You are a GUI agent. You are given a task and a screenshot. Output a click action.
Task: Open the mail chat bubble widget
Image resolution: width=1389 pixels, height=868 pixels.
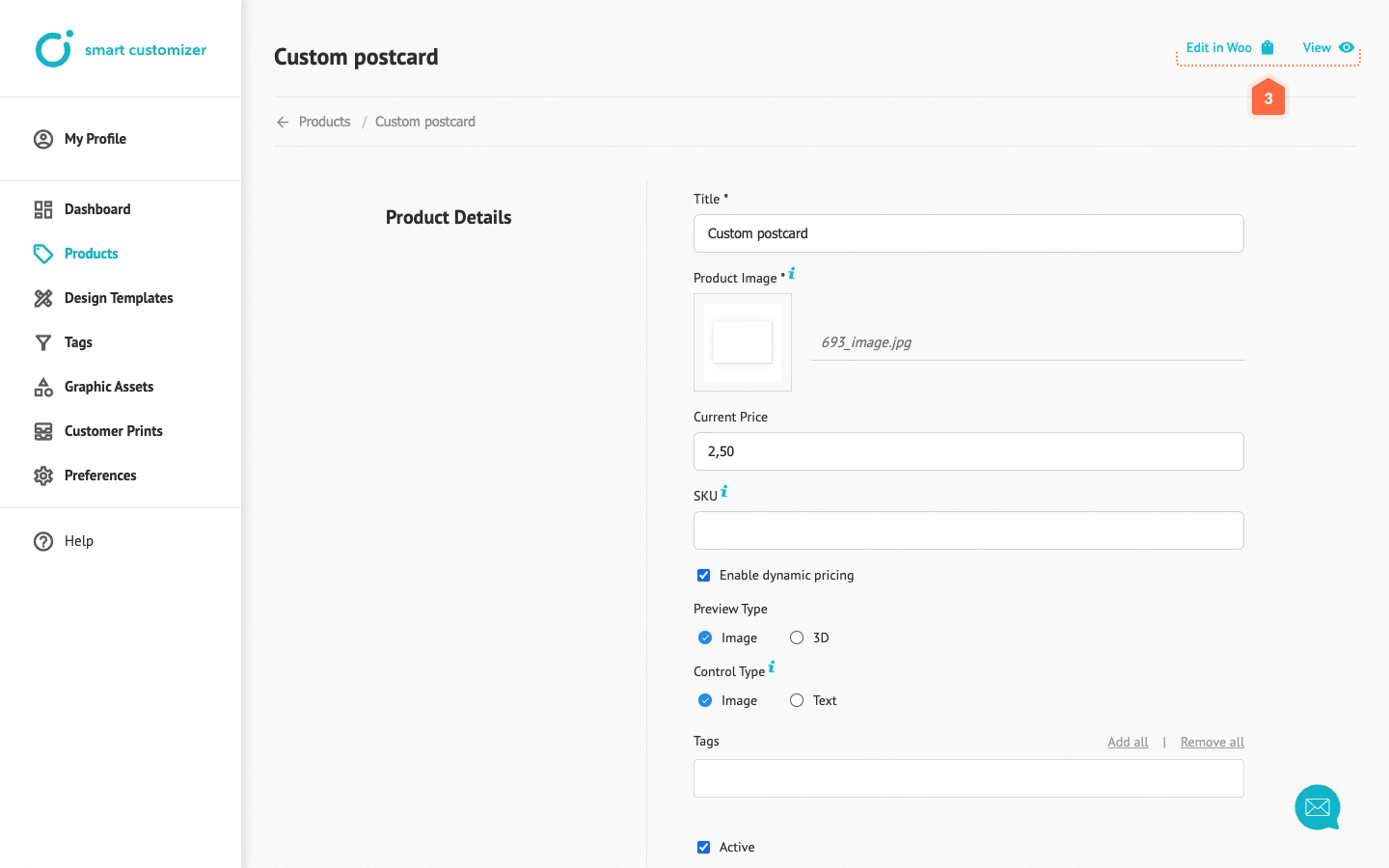(x=1318, y=807)
